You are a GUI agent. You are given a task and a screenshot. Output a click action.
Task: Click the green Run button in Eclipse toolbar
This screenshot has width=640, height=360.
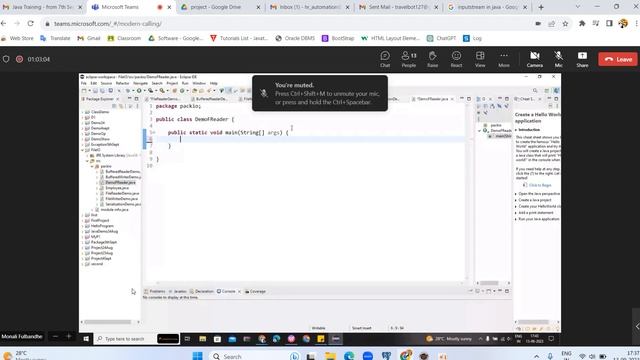139,91
